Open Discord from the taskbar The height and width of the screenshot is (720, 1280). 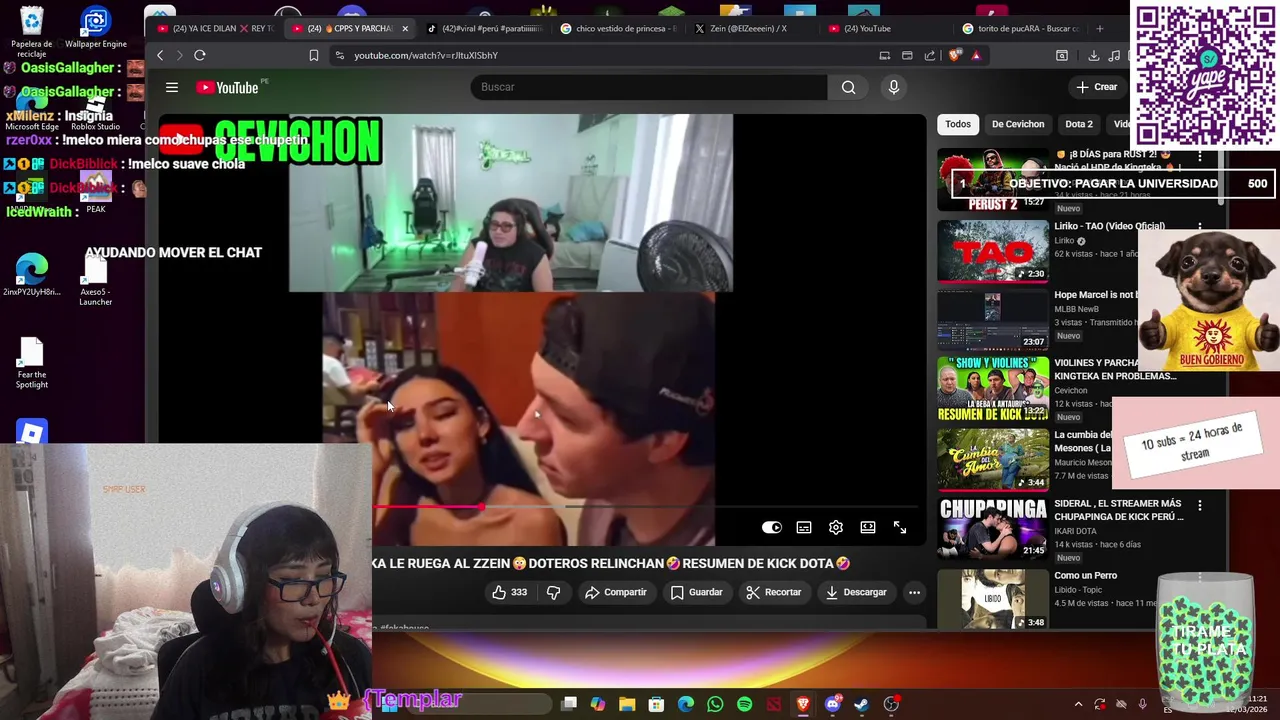coord(832,705)
